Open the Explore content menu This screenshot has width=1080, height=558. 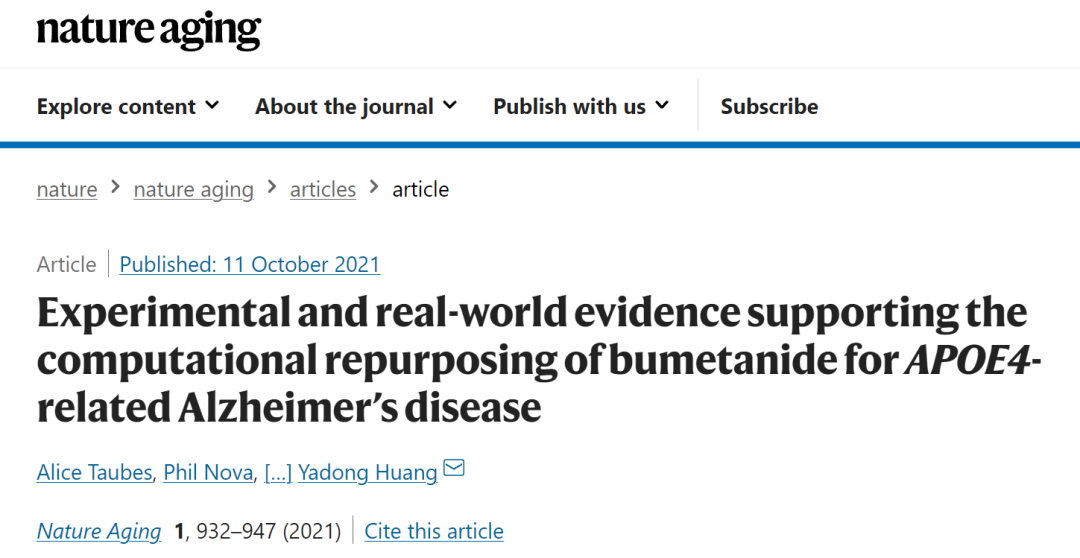[x=128, y=106]
